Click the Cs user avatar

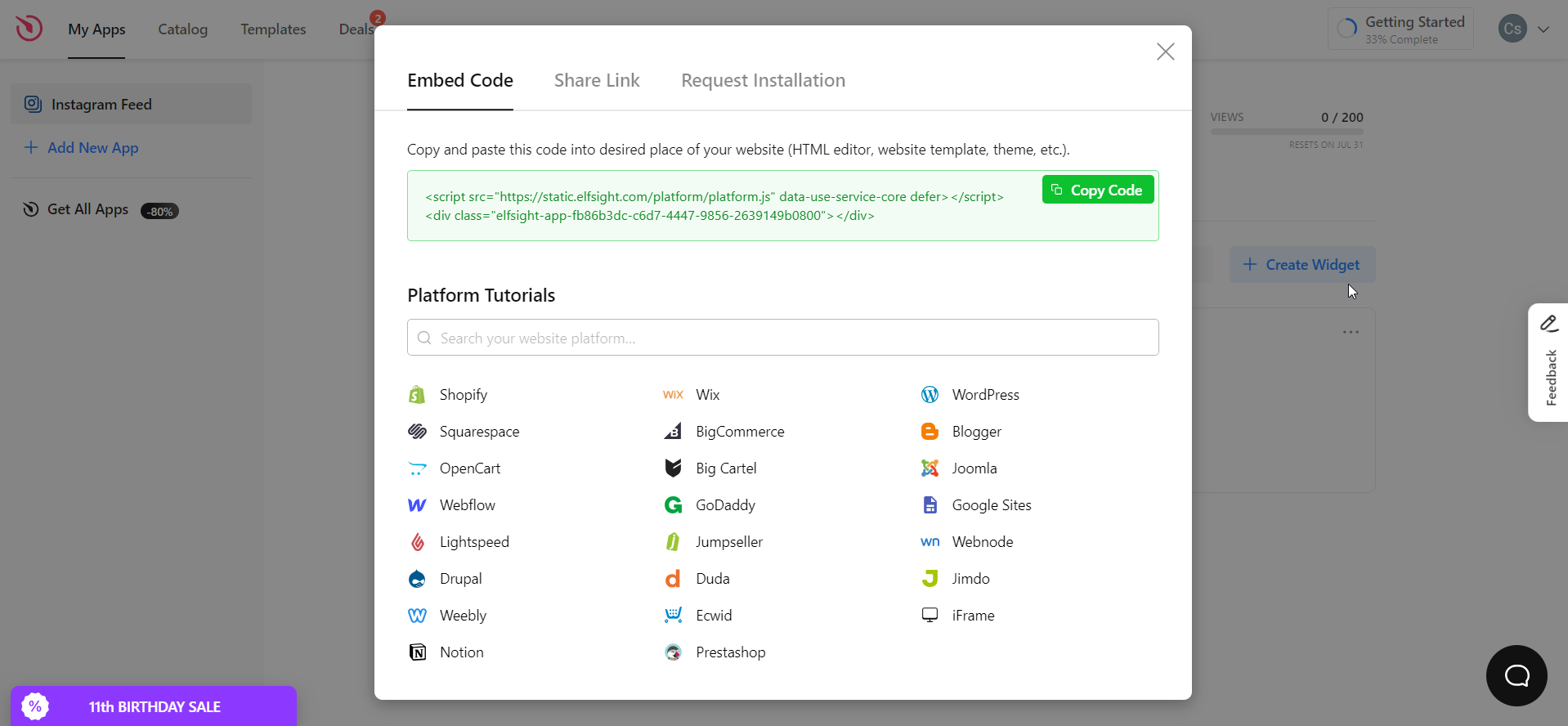(1512, 29)
